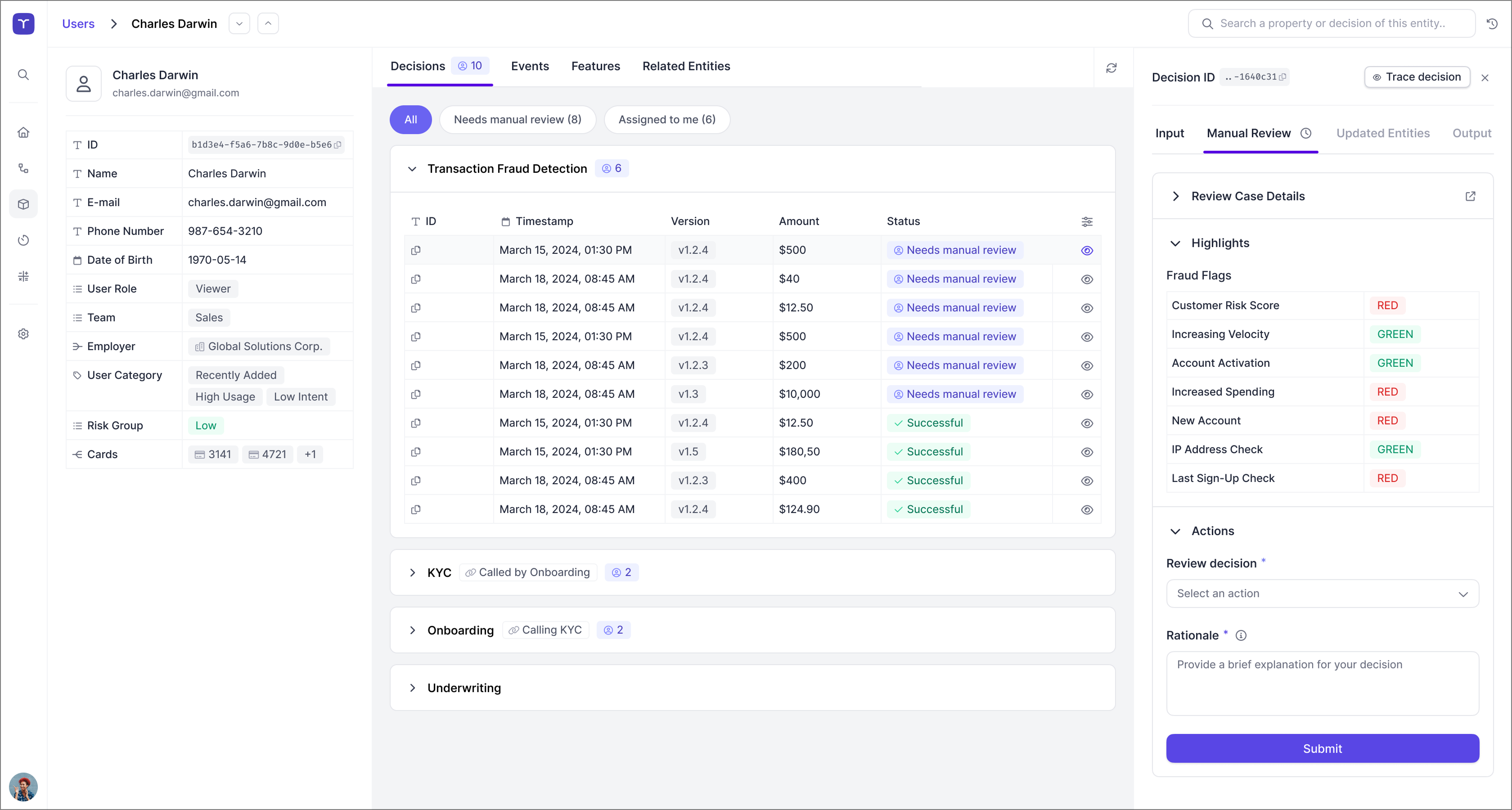Select an action in Review decision dropdown
The height and width of the screenshot is (810, 1512).
[1322, 593]
